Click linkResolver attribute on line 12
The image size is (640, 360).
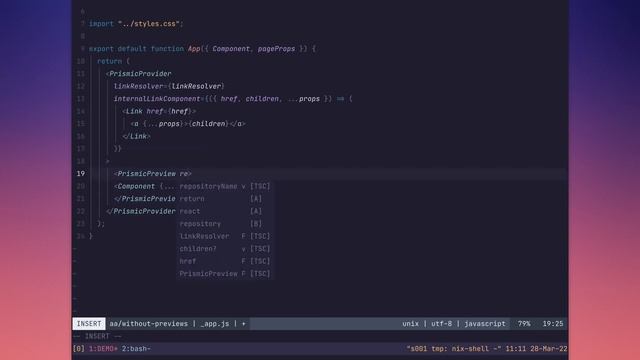138,86
